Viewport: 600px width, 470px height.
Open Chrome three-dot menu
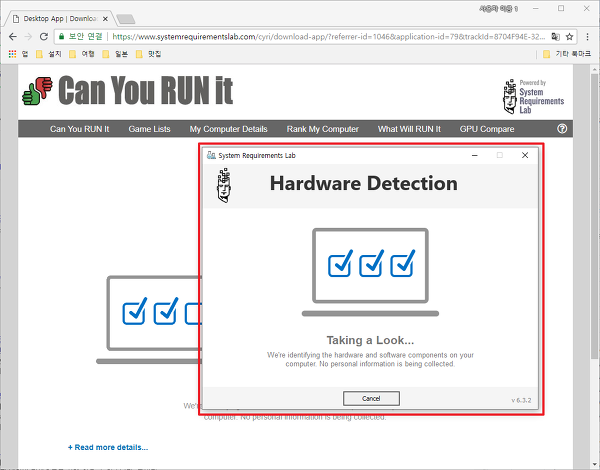[x=587, y=37]
